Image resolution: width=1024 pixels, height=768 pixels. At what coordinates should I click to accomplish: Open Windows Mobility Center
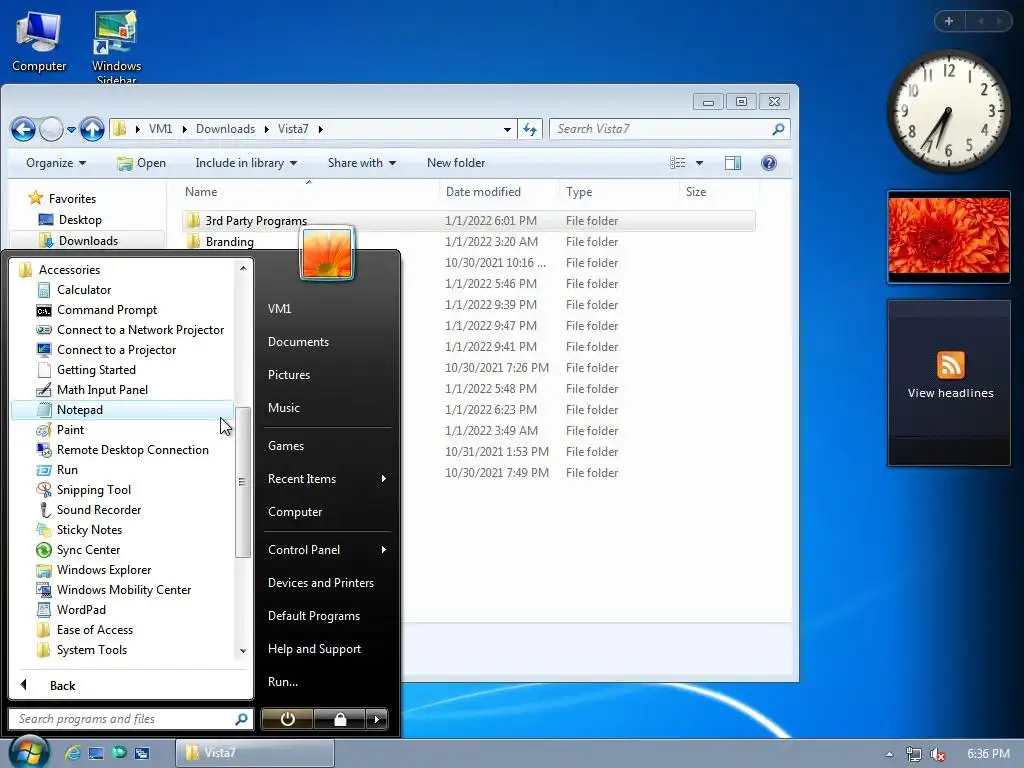[x=123, y=590]
